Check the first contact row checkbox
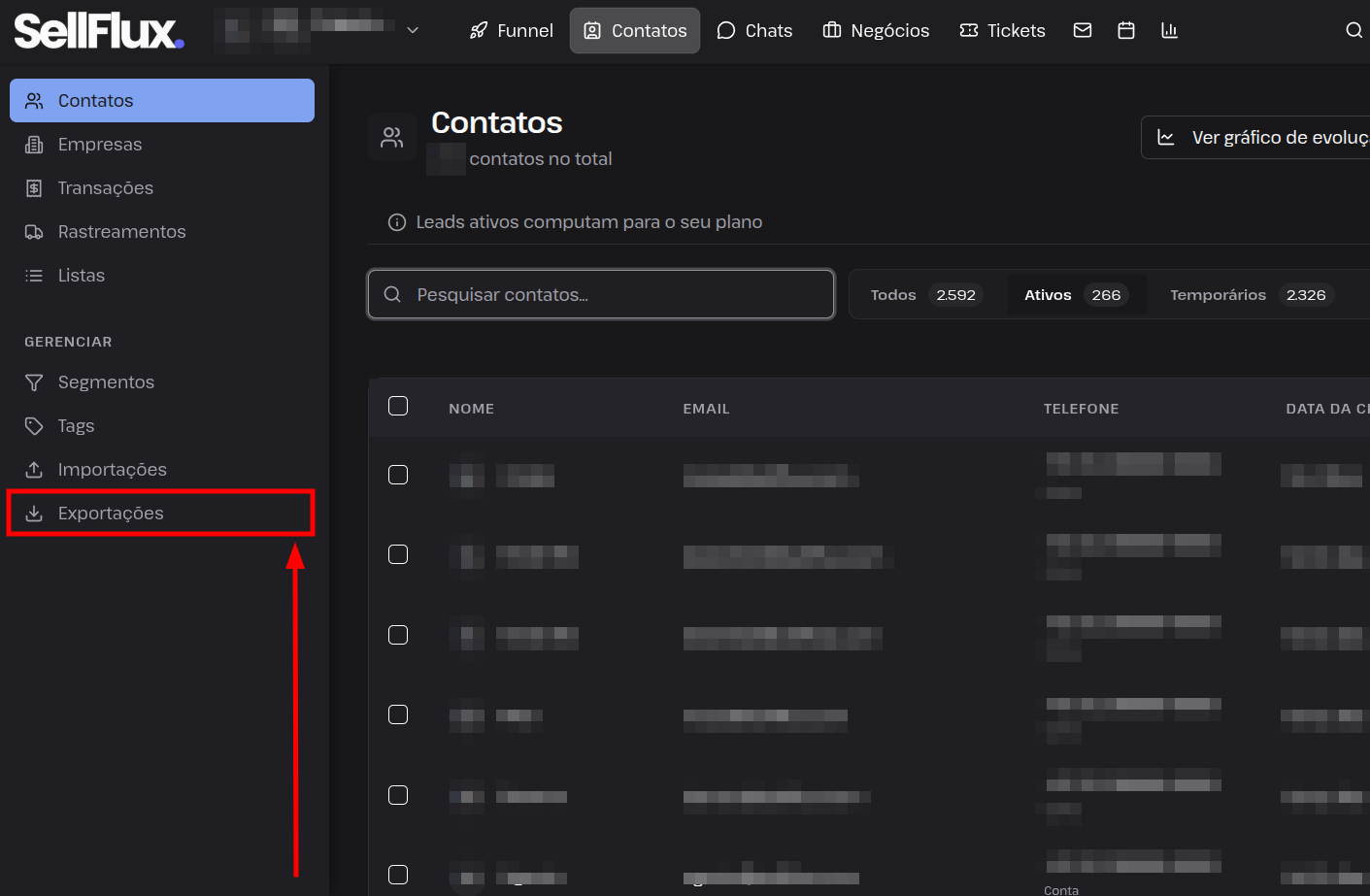This screenshot has height=896, width=1370. coord(398,475)
